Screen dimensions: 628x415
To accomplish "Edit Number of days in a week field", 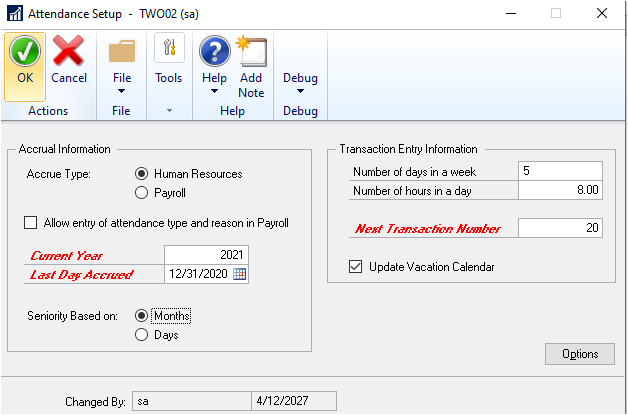I will click(x=560, y=171).
